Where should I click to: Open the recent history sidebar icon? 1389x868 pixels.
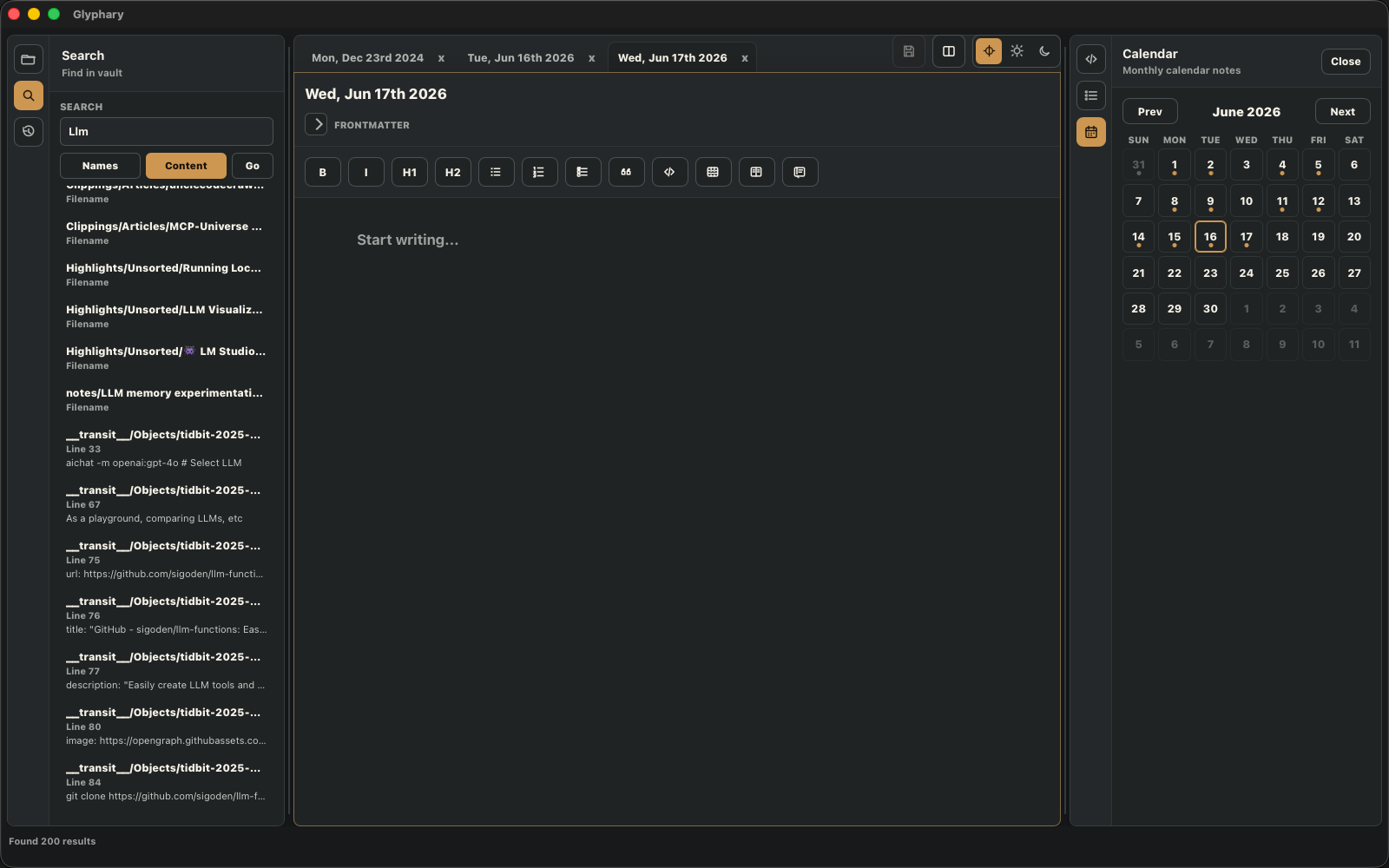click(x=29, y=131)
